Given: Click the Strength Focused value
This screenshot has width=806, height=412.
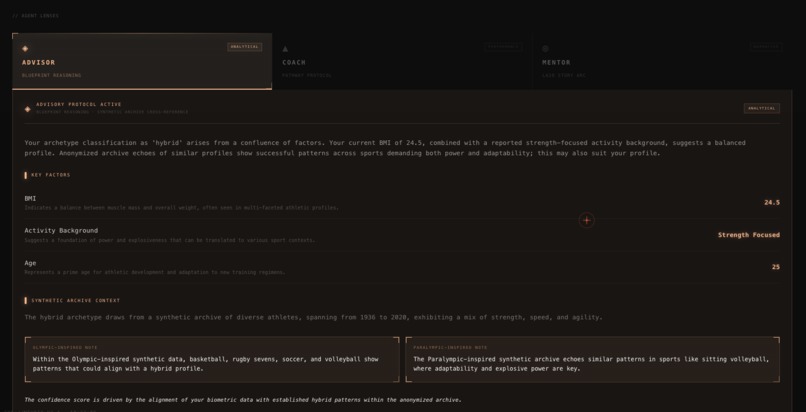Looking at the screenshot, I should (x=749, y=235).
